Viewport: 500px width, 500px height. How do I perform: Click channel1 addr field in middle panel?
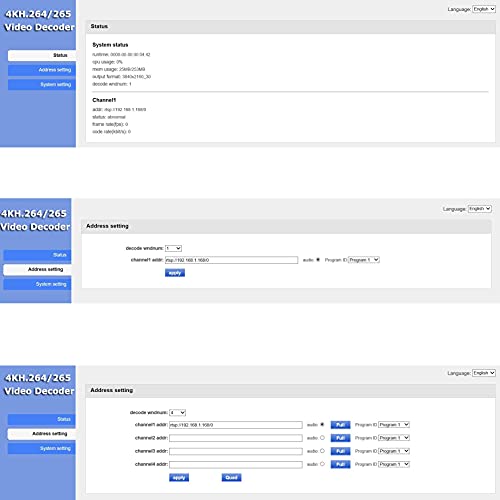point(231,260)
